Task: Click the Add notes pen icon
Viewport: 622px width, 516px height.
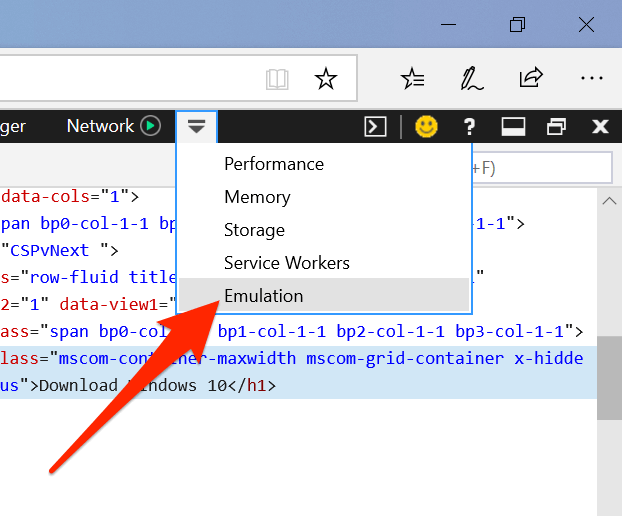Action: point(471,79)
